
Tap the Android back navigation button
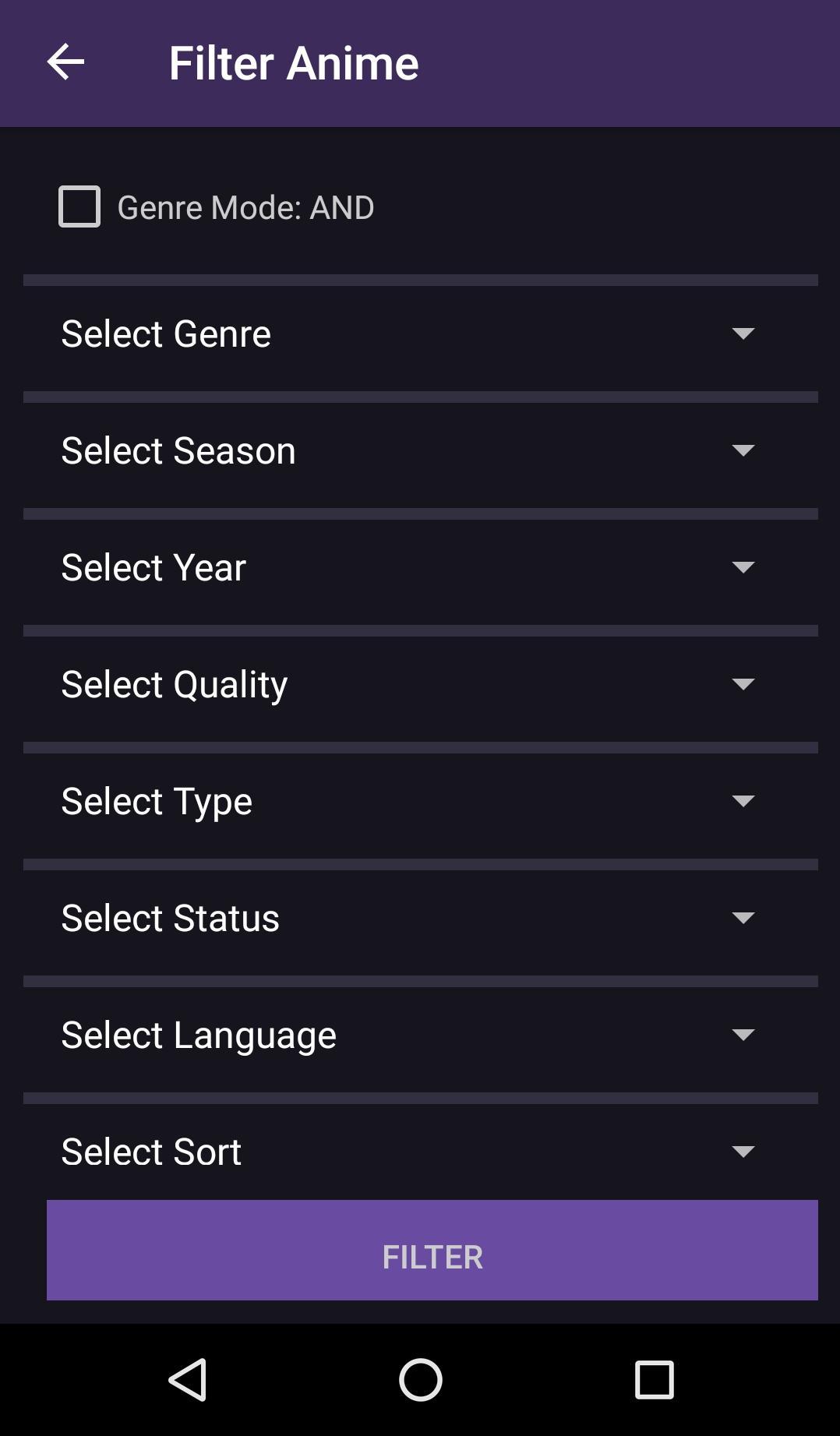point(188,1380)
